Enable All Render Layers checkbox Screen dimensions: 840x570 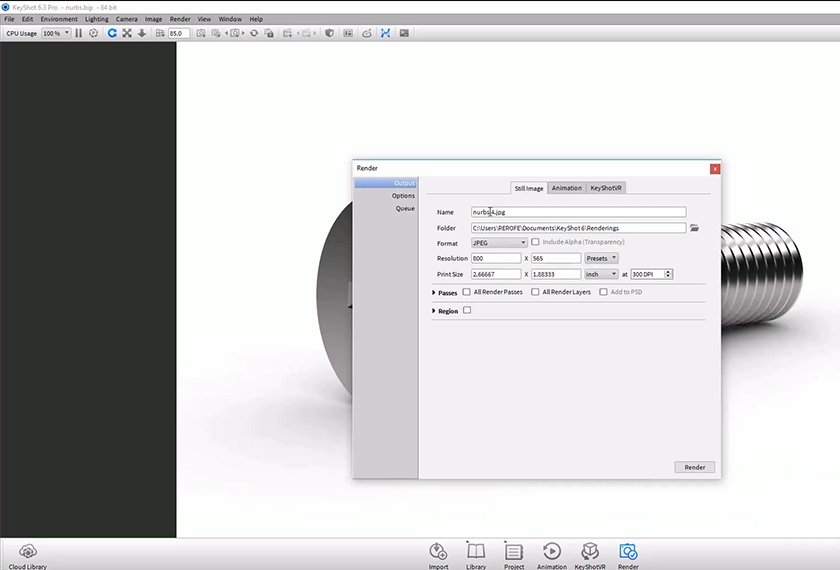[535, 292]
